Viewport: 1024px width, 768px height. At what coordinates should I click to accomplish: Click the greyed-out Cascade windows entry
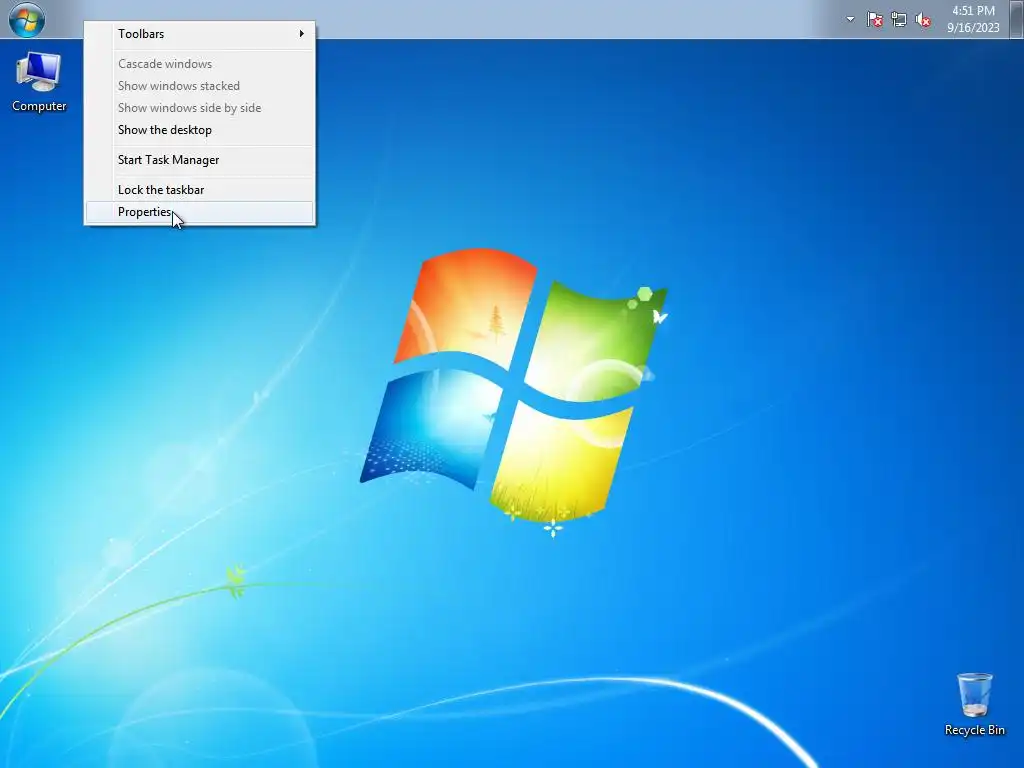coord(200,64)
